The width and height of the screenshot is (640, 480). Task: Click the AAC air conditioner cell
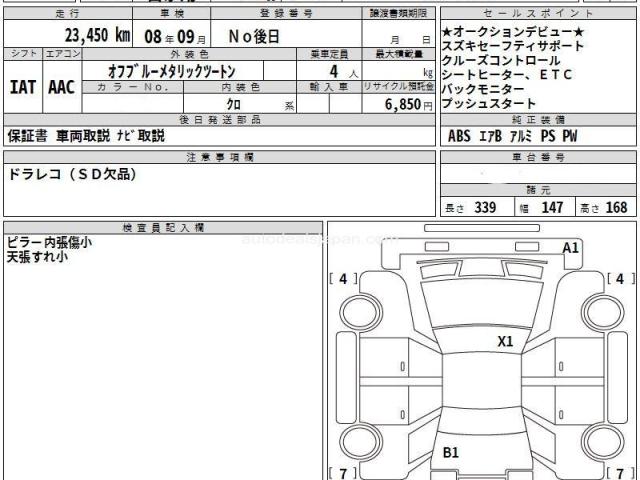coord(62,87)
